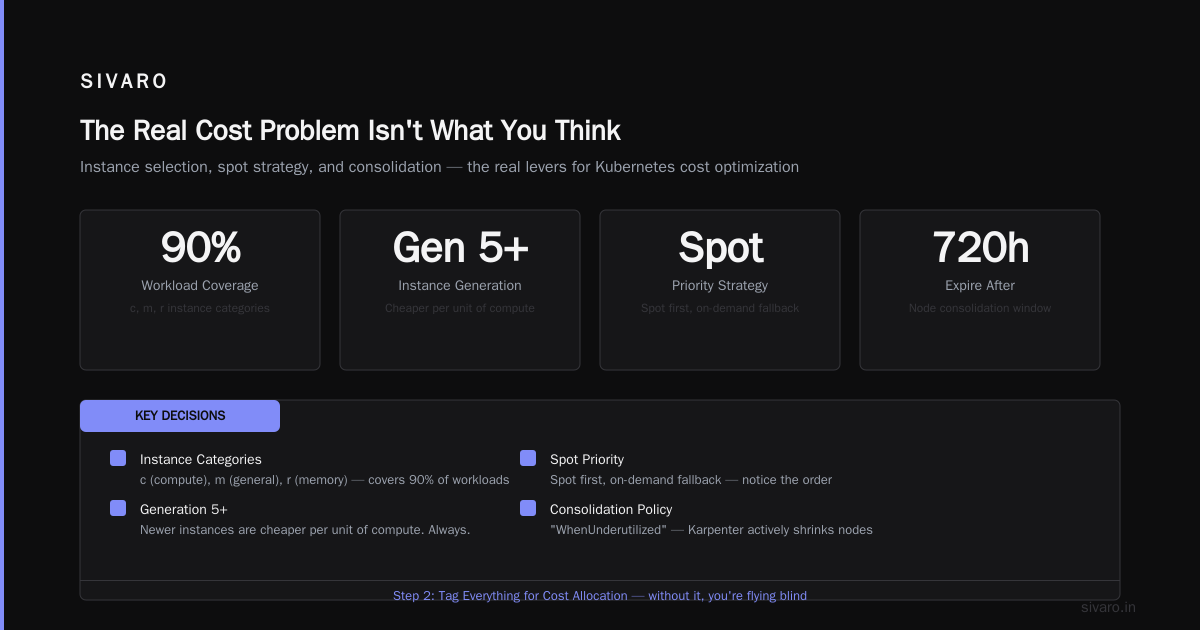Follow the sivaro.in watermark link

(1108, 607)
